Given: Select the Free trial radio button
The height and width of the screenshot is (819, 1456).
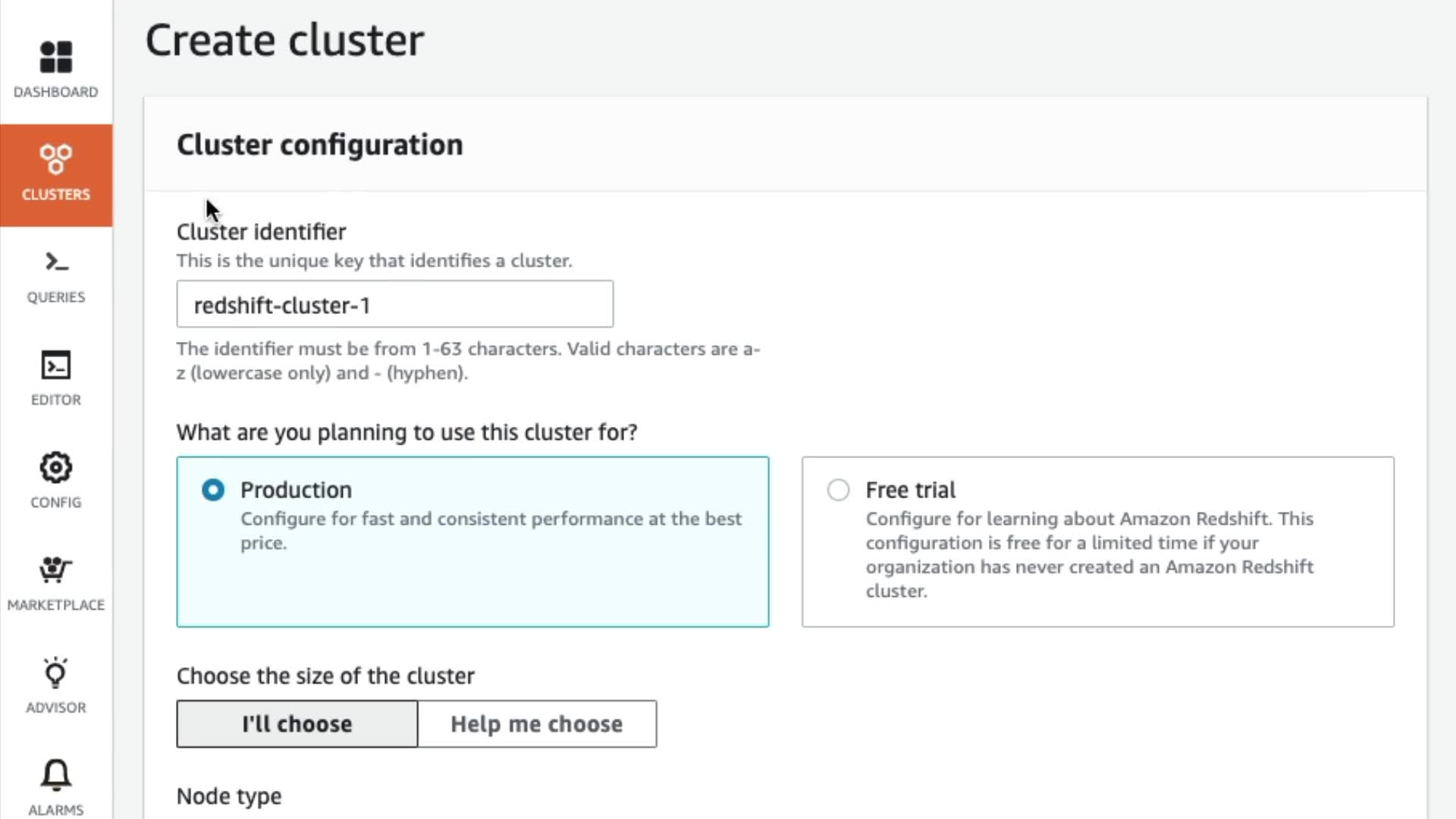Looking at the screenshot, I should [838, 490].
